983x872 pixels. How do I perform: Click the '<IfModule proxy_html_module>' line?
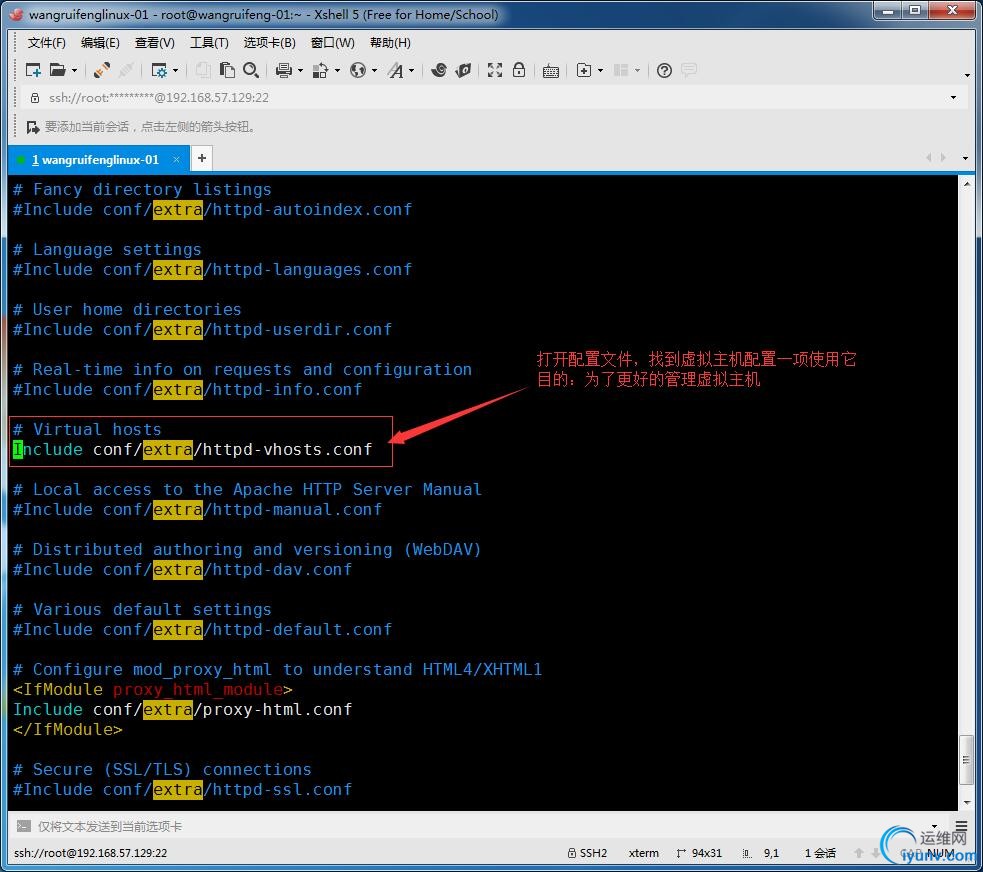153,690
